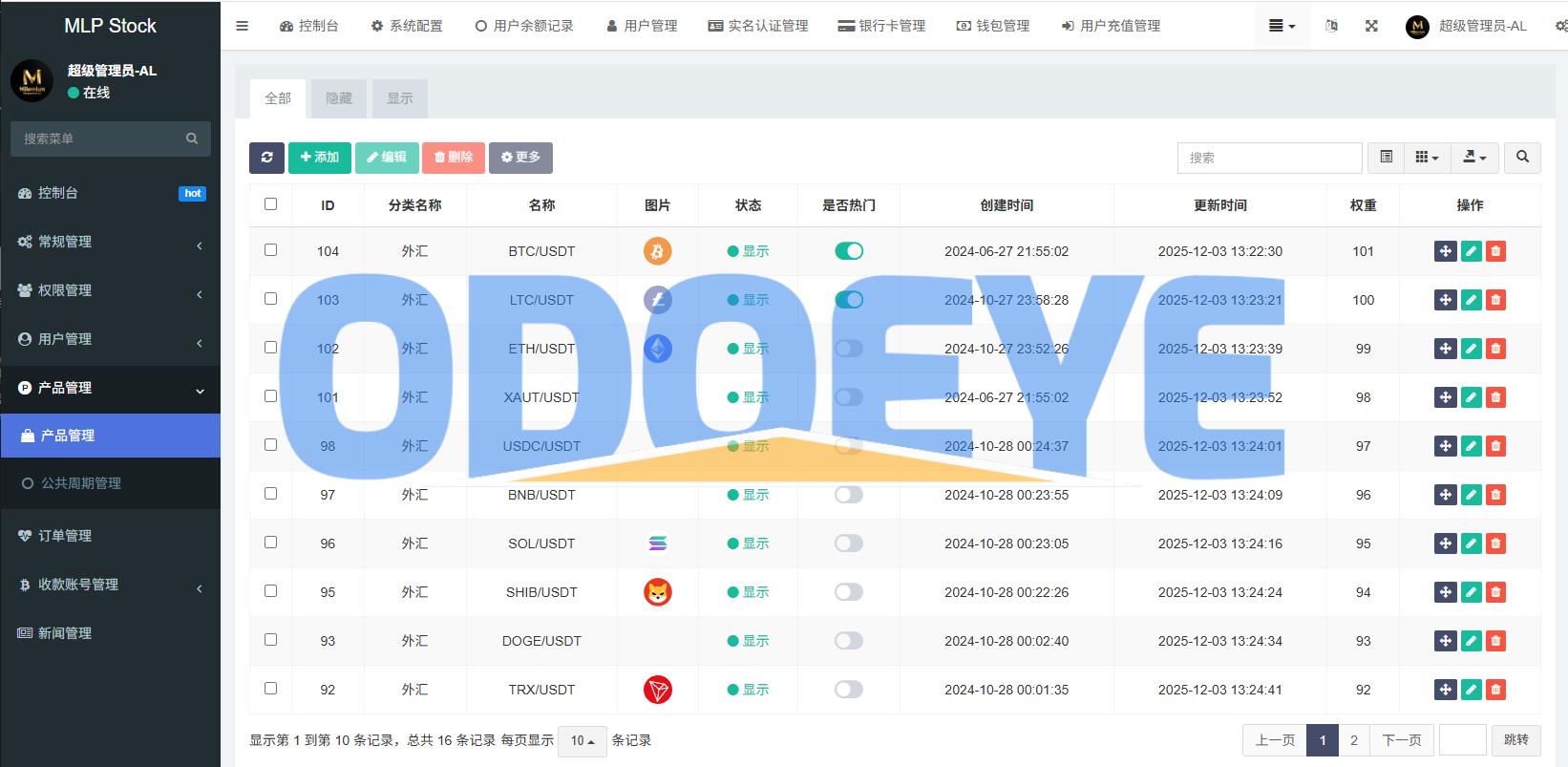This screenshot has height=767, width=1568.
Task: Click red delete icon for BTC/USDT row
Action: click(1495, 251)
